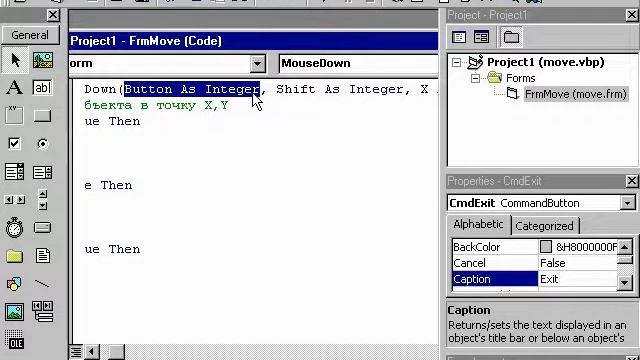Click View Code icon in Project panel
This screenshot has height=360, width=640.
(459, 37)
